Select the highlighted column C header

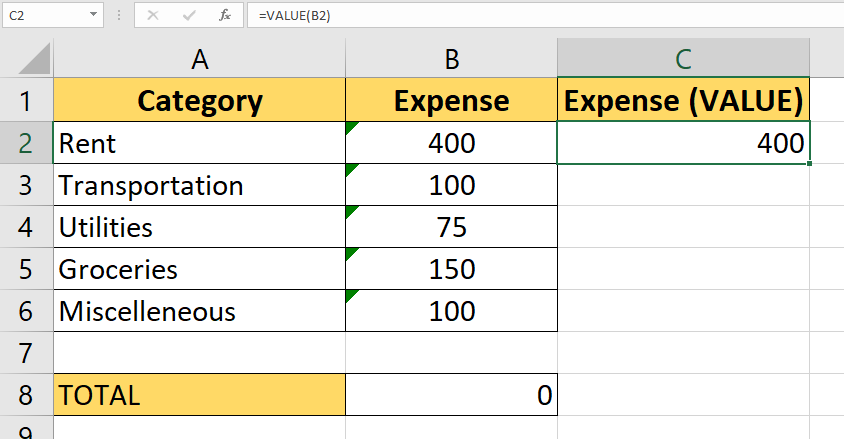[683, 59]
